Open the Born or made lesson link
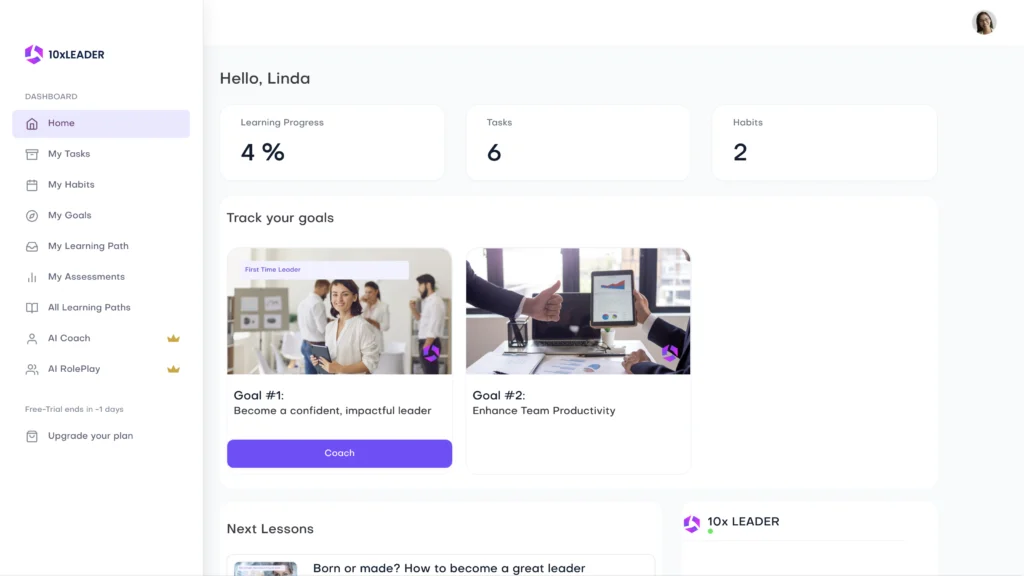 449,568
